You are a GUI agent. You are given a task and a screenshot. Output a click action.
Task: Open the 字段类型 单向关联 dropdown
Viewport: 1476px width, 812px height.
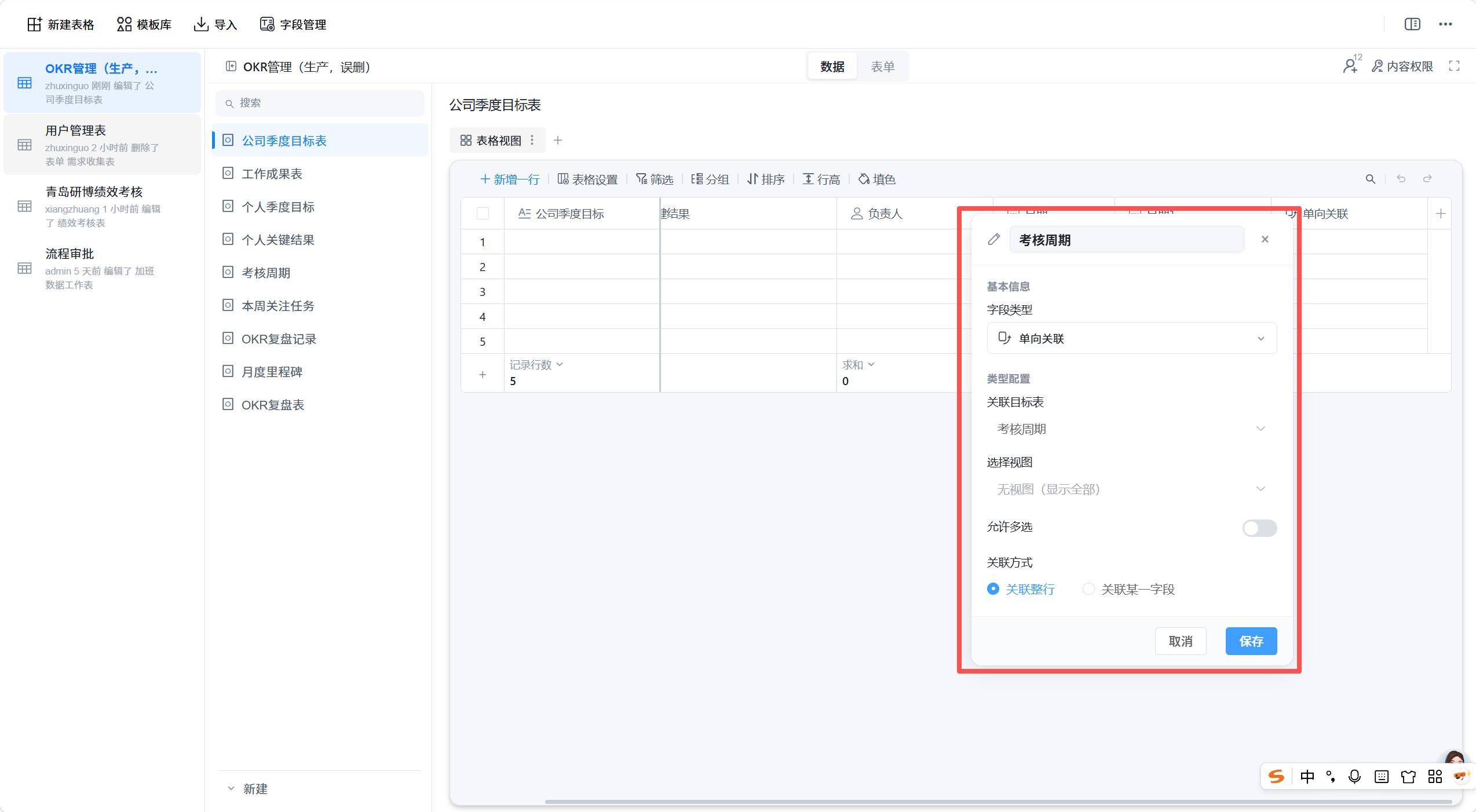[1131, 338]
